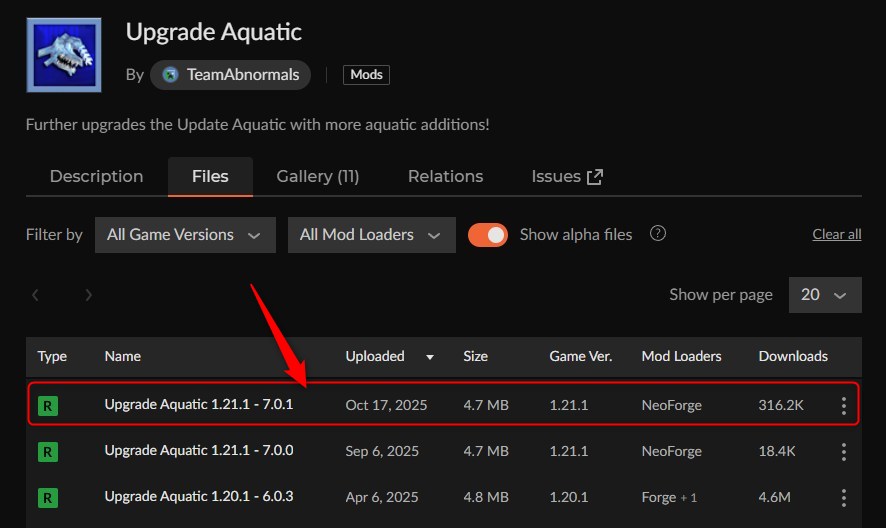Viewport: 886px width, 528px height.
Task: Open the Gallery (11) tab
Action: pos(318,176)
